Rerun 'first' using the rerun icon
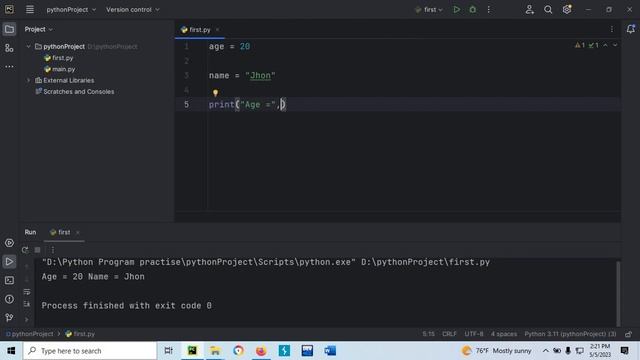The height and width of the screenshot is (360, 640). pyautogui.click(x=25, y=250)
